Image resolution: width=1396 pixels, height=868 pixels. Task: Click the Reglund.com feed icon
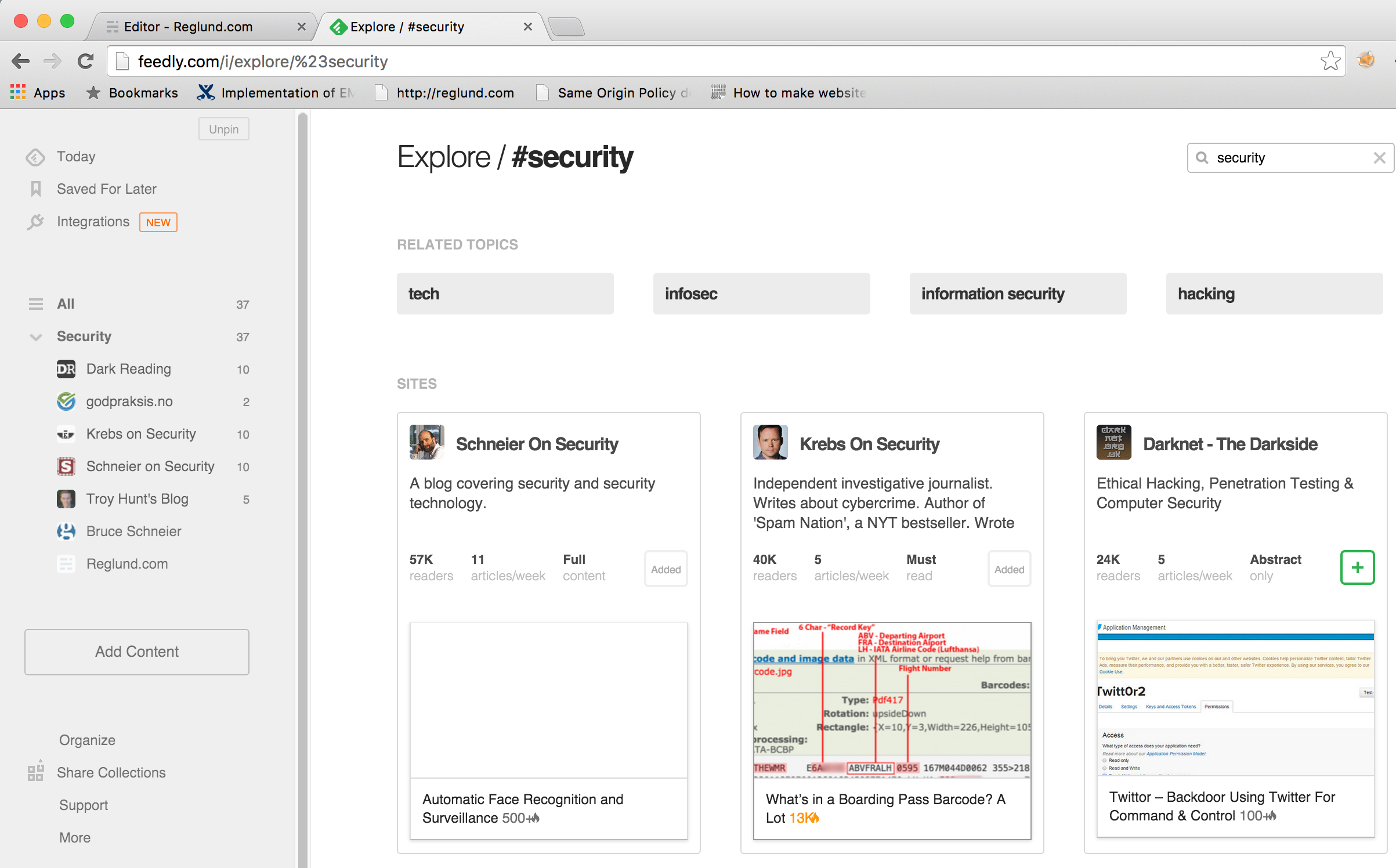click(x=66, y=564)
